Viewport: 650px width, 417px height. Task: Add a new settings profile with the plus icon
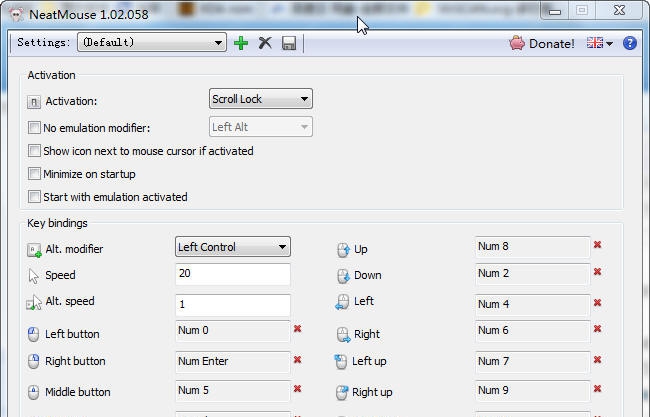coord(241,43)
